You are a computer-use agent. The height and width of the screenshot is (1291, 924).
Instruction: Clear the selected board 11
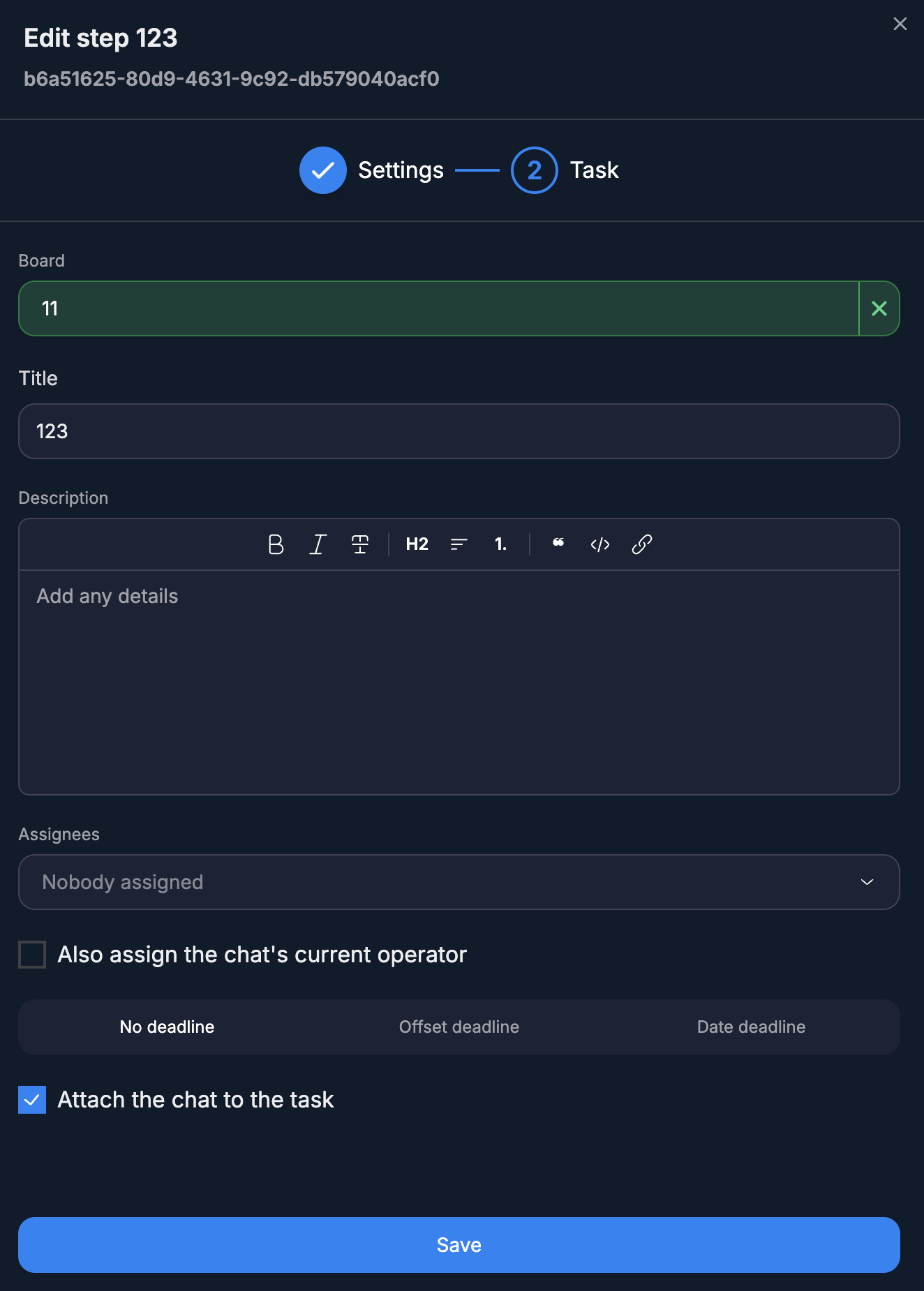879,308
